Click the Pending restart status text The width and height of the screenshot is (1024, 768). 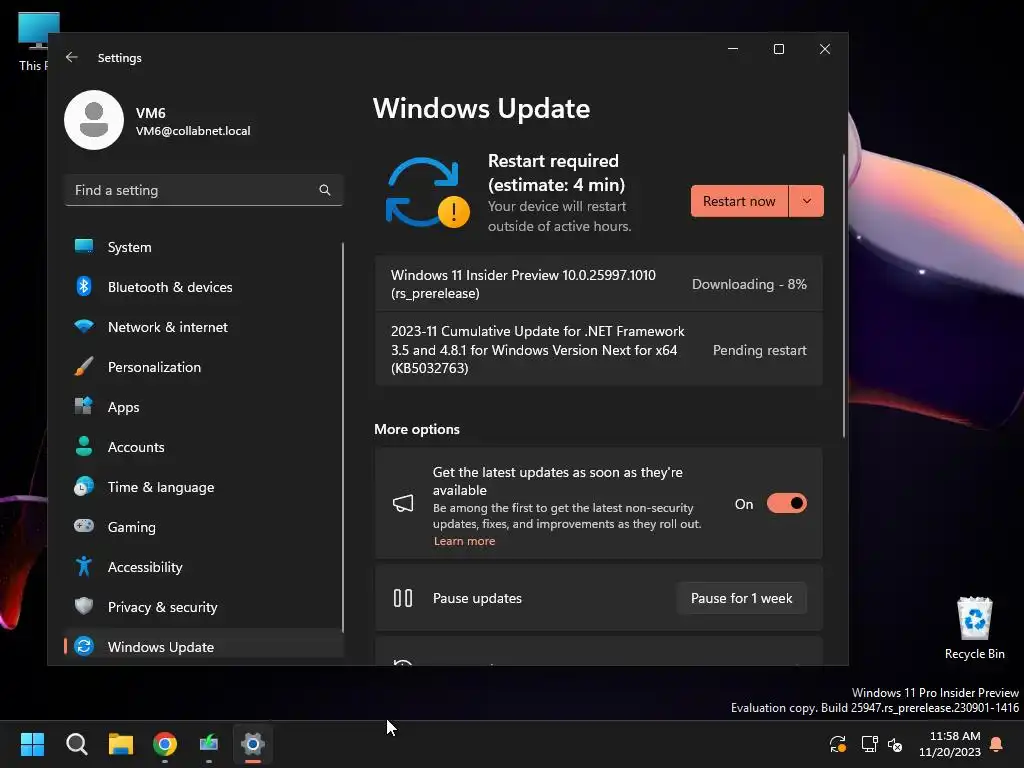760,350
